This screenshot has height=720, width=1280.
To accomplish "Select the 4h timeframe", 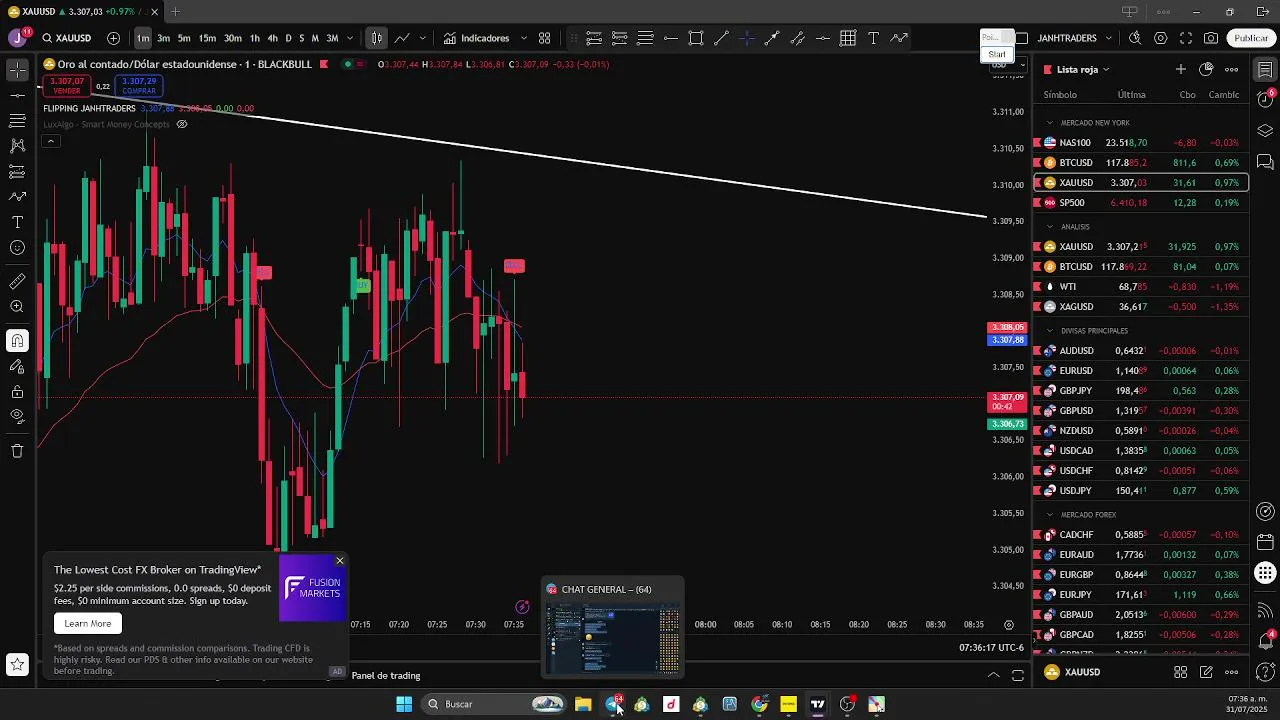I will pyautogui.click(x=272, y=38).
